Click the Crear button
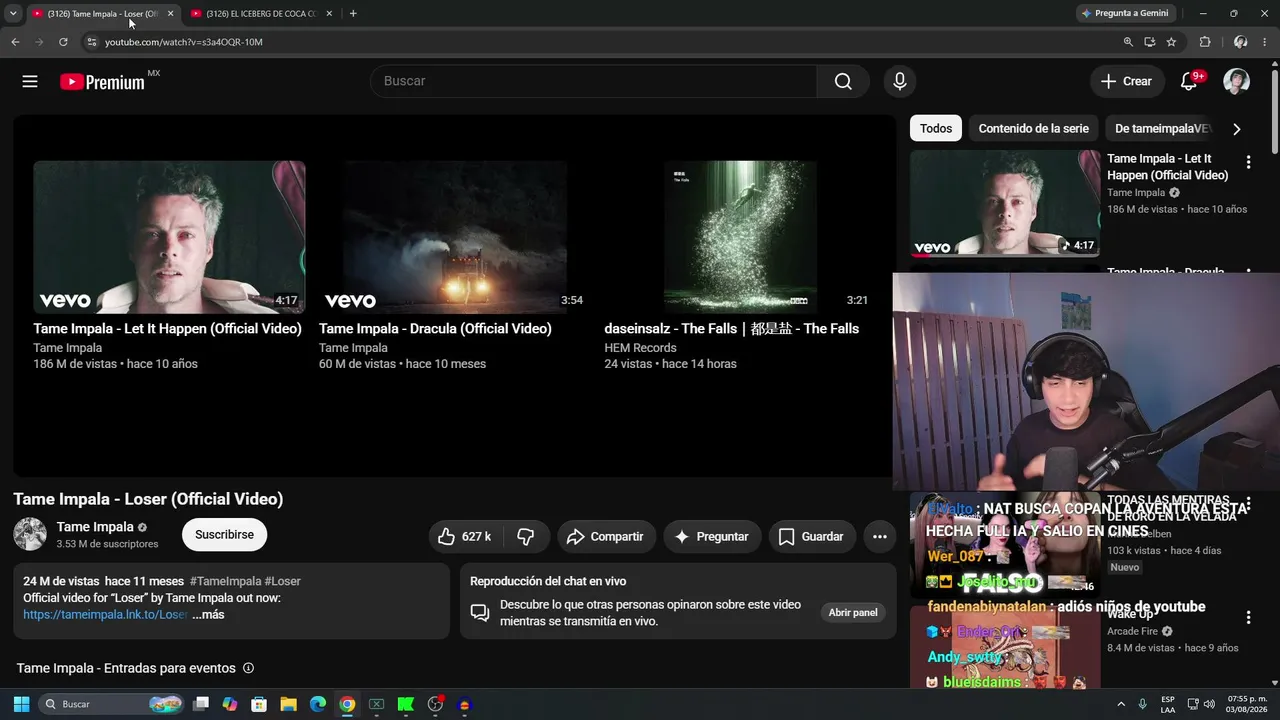Viewport: 1280px width, 720px height. click(x=1127, y=82)
